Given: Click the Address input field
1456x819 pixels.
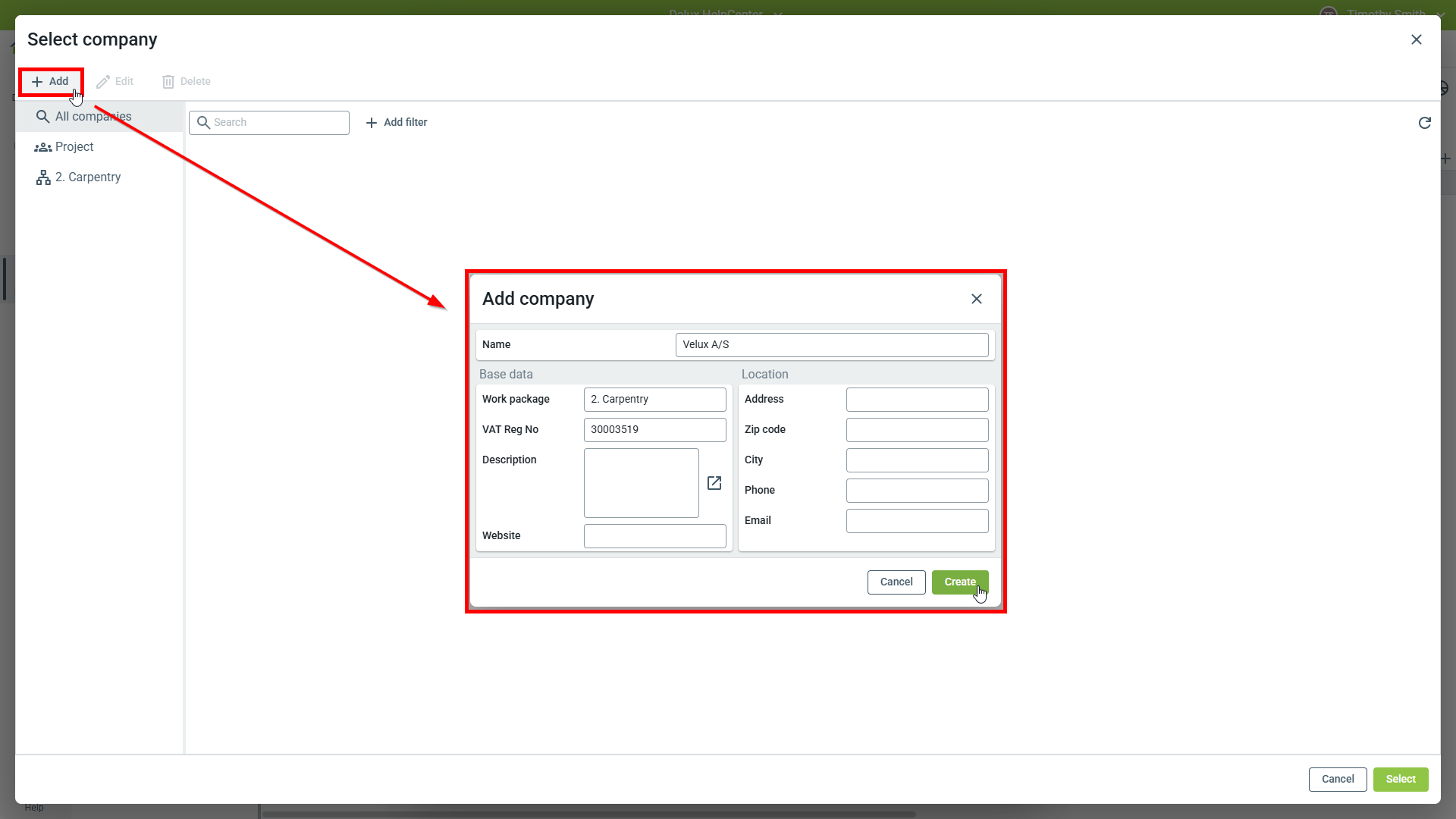Looking at the screenshot, I should 916,399.
